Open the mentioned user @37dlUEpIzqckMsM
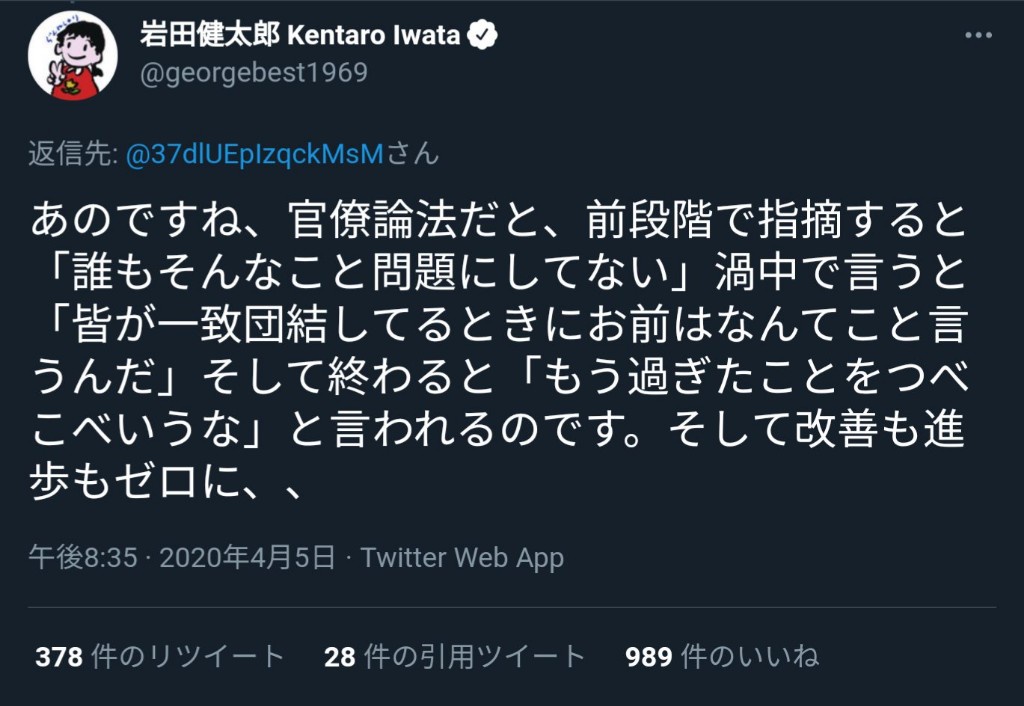 255,154
